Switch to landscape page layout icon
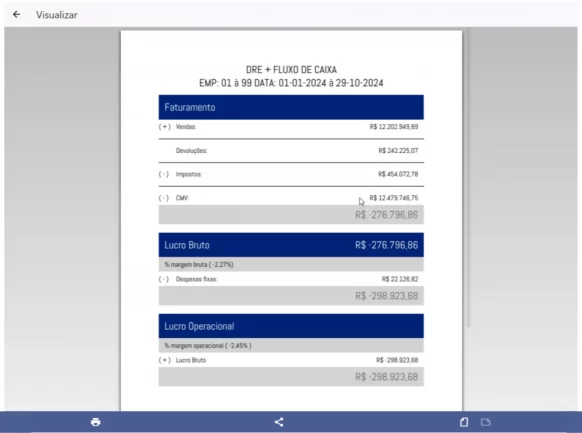 pyautogui.click(x=485, y=422)
